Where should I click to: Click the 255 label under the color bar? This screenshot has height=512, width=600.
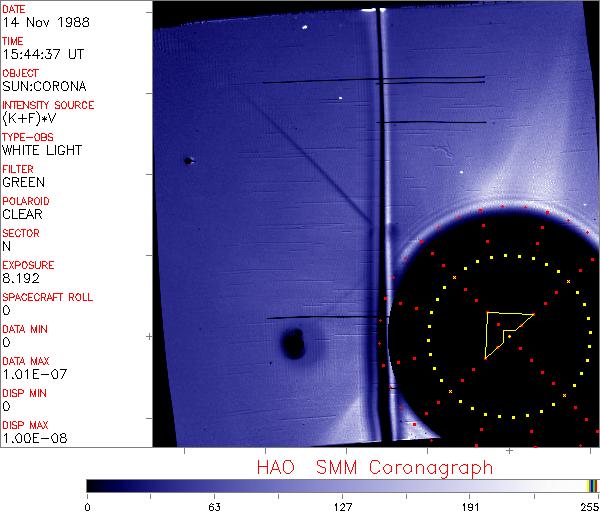click(588, 506)
